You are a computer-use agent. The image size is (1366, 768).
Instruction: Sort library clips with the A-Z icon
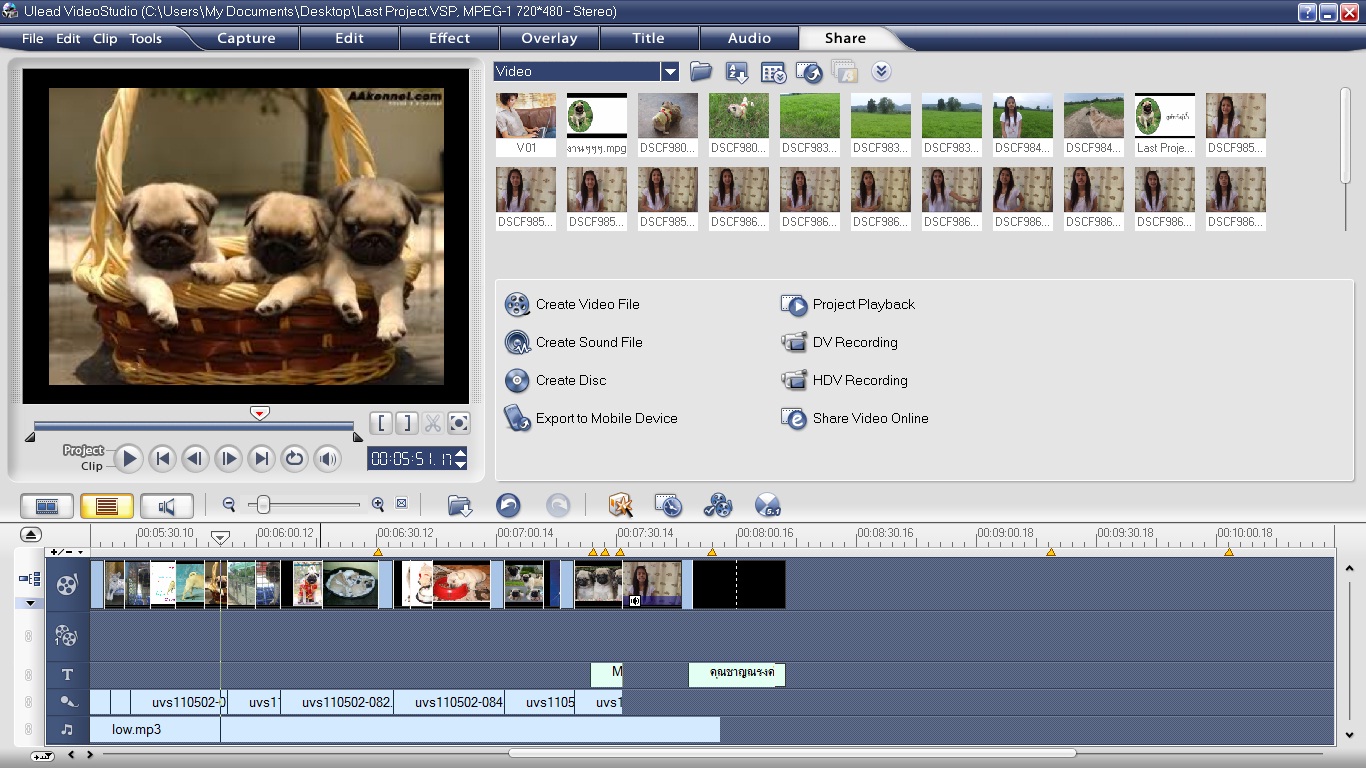(737, 72)
